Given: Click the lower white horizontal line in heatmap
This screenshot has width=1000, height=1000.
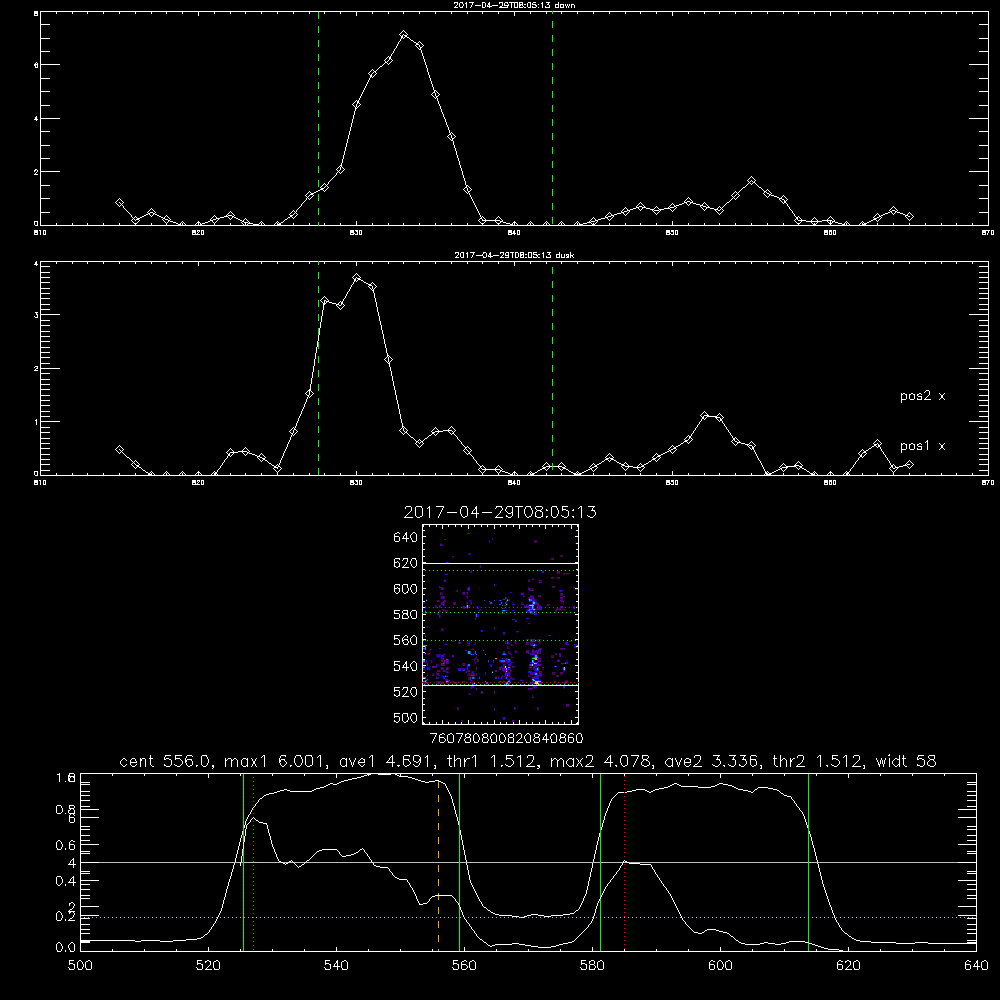Looking at the screenshot, I should click(501, 686).
